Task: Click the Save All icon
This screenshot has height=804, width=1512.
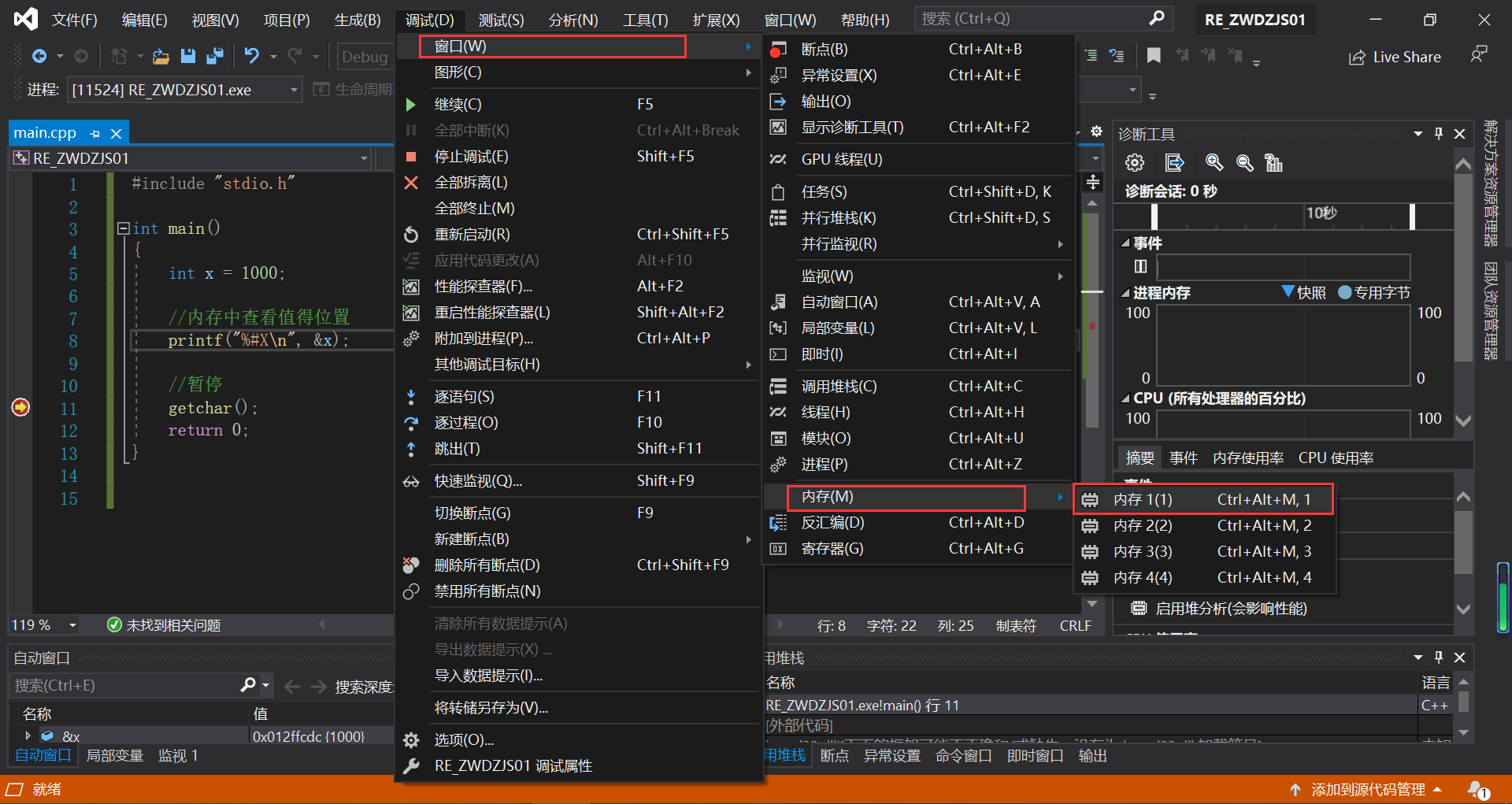Action: coord(214,56)
